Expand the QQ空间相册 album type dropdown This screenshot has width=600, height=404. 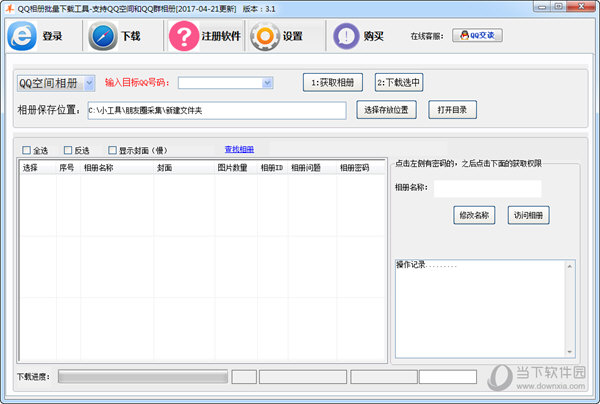click(89, 83)
